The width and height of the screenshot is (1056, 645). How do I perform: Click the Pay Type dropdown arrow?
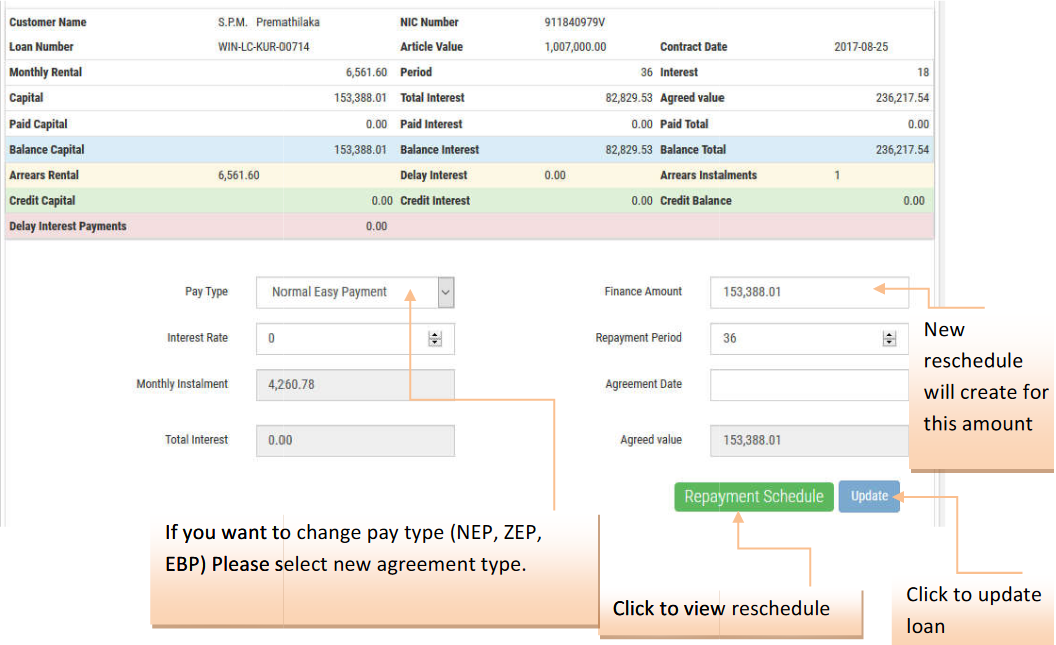pos(446,292)
